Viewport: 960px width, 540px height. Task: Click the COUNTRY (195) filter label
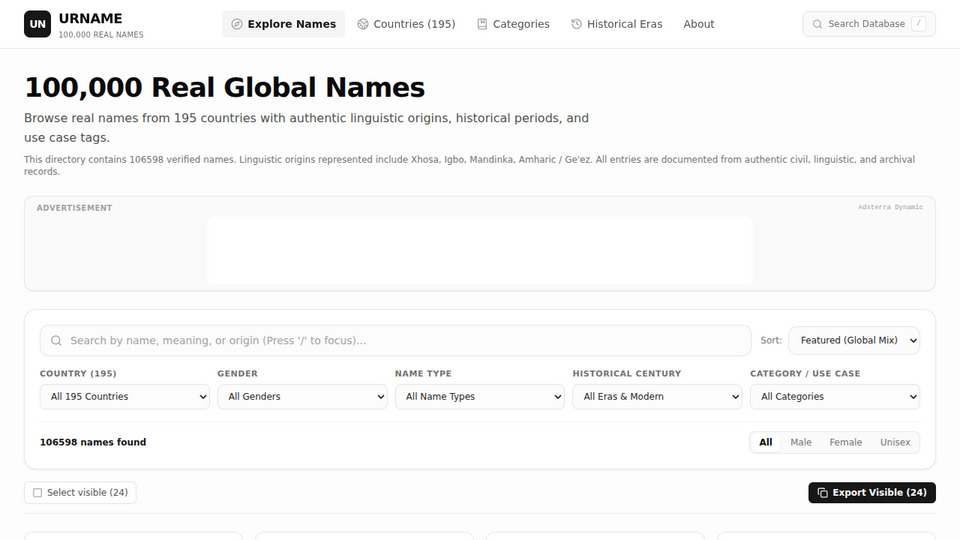click(78, 373)
